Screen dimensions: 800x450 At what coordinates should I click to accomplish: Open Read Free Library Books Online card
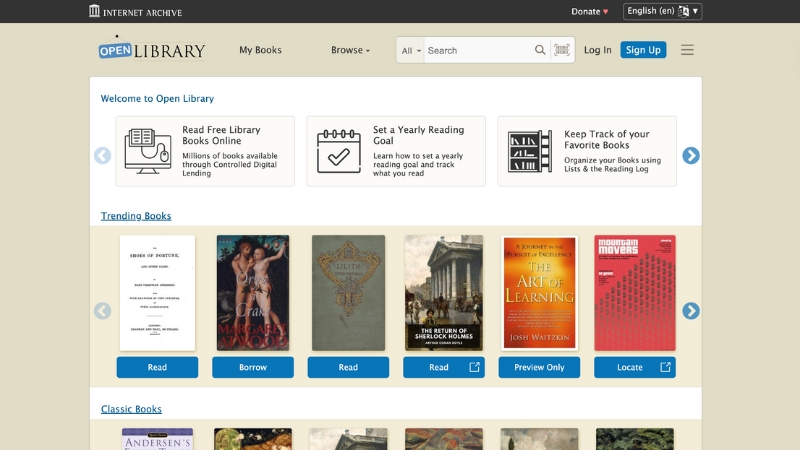tap(205, 151)
